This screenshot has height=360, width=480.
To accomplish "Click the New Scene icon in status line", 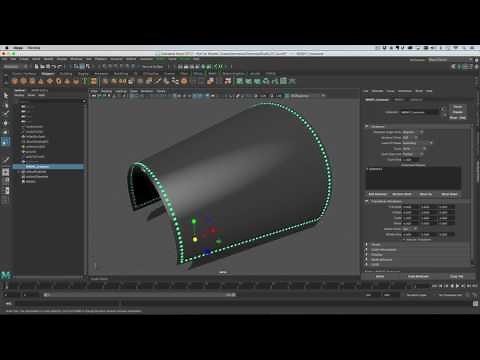I will pyautogui.click(x=36, y=66).
